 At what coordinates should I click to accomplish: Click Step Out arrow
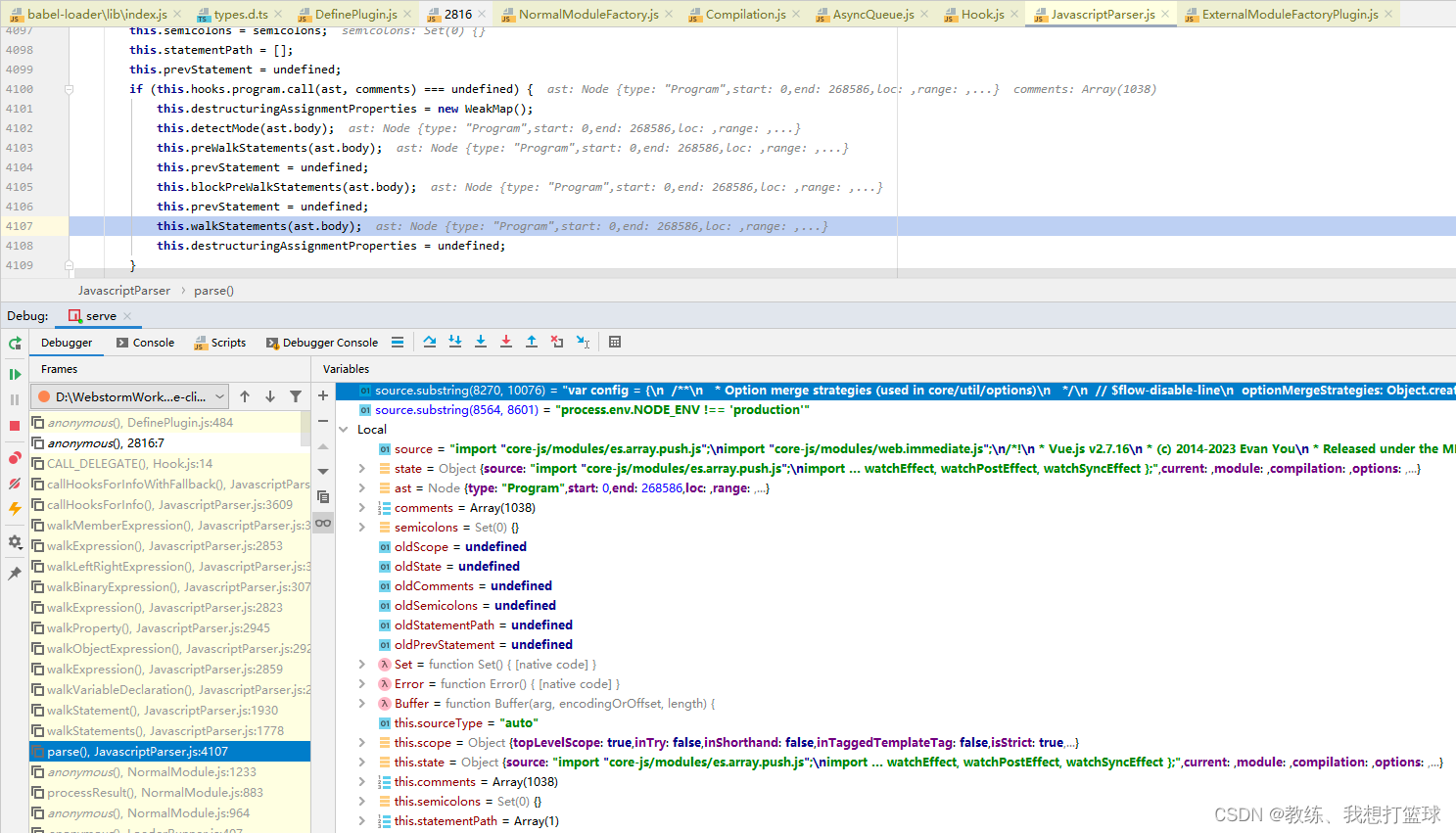(532, 342)
